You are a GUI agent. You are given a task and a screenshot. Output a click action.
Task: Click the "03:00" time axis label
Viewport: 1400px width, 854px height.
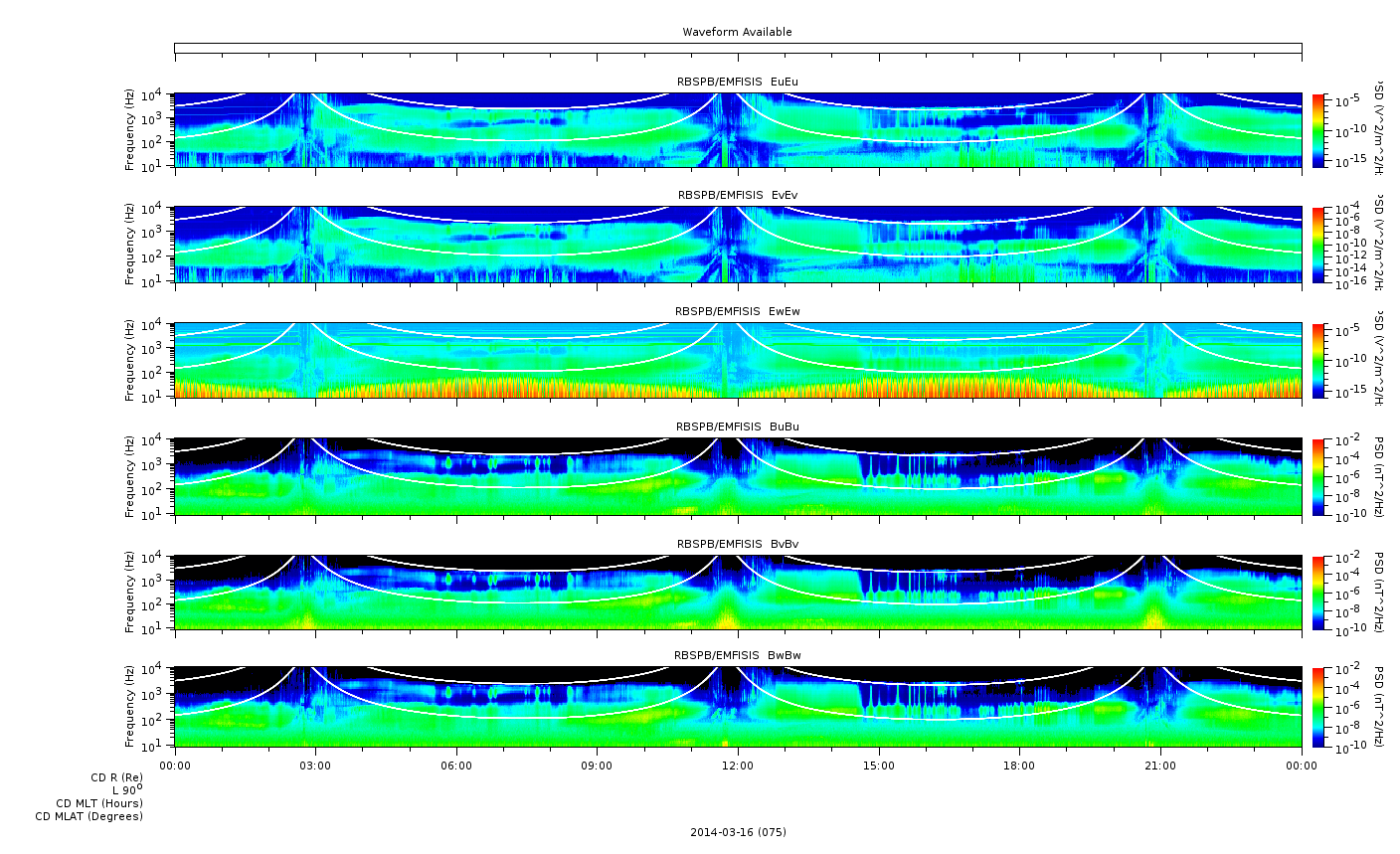pyautogui.click(x=315, y=766)
